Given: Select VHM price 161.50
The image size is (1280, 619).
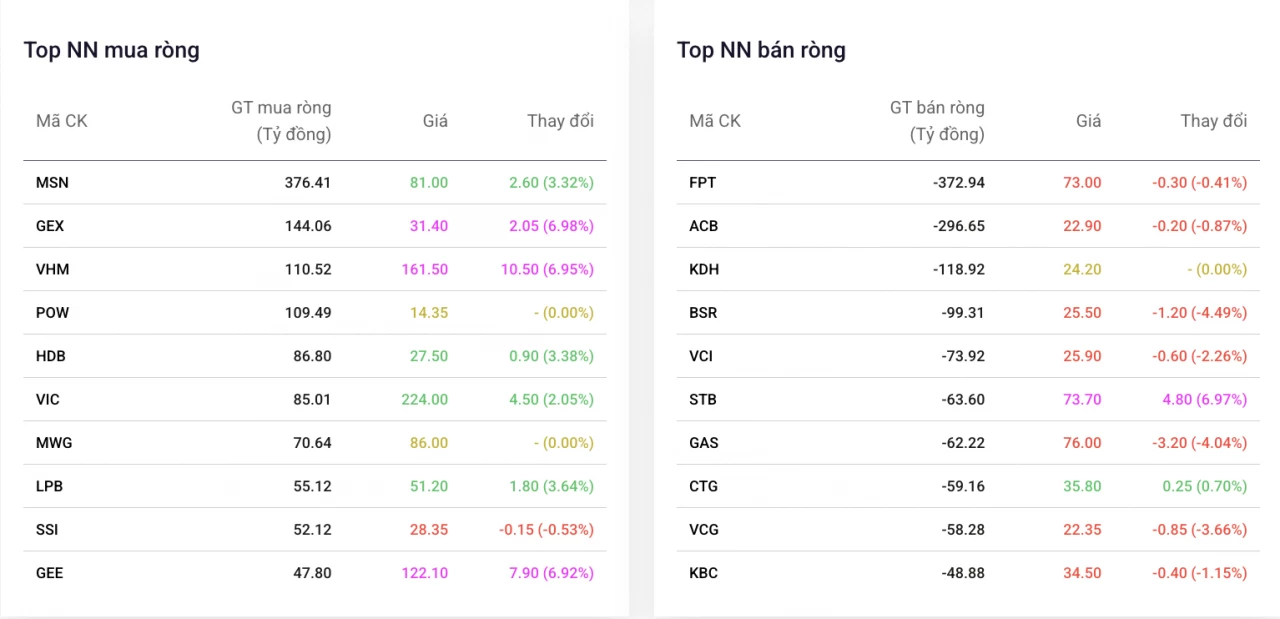Looking at the screenshot, I should [424, 269].
